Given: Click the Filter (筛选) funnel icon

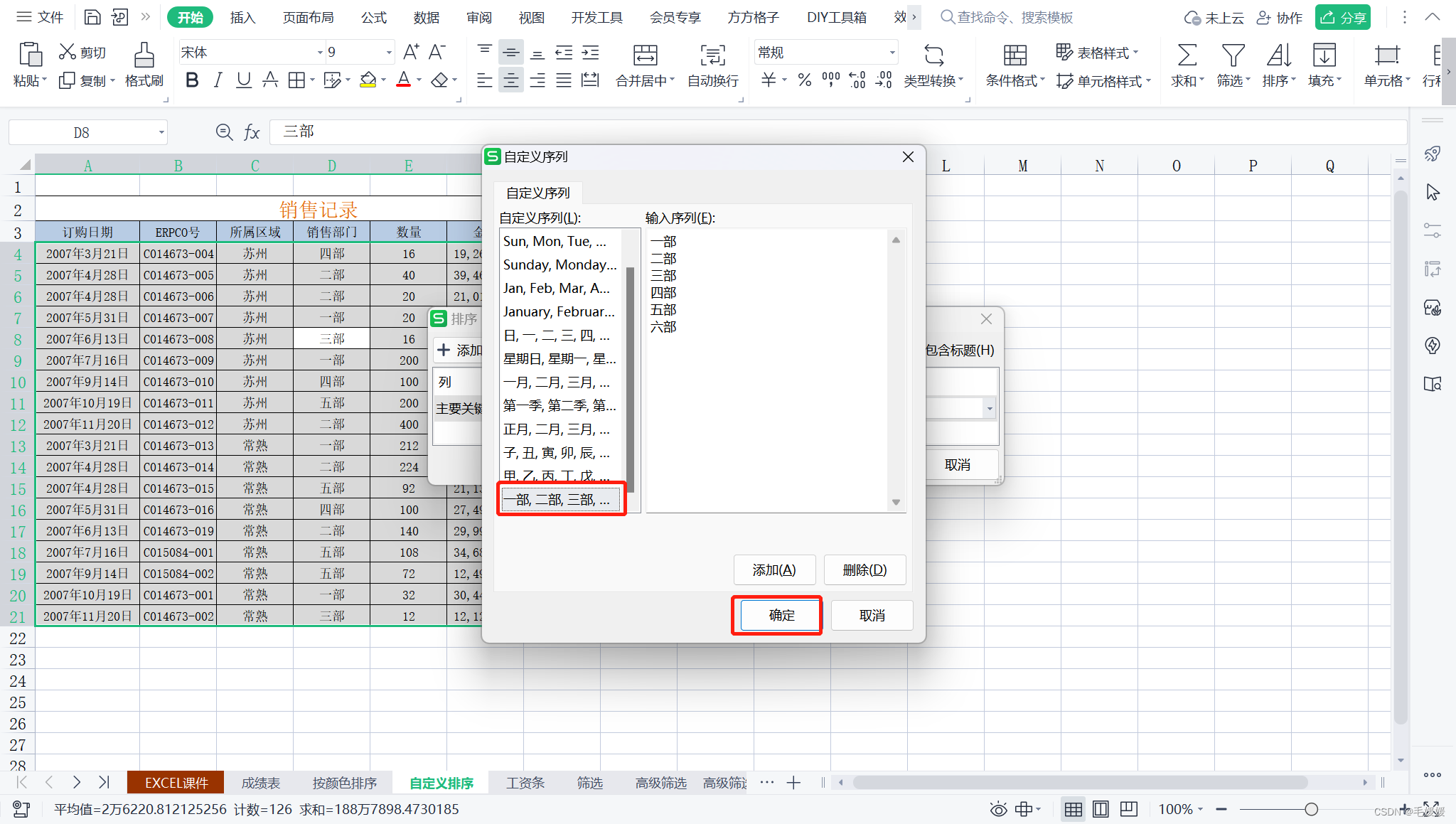Looking at the screenshot, I should [1233, 55].
